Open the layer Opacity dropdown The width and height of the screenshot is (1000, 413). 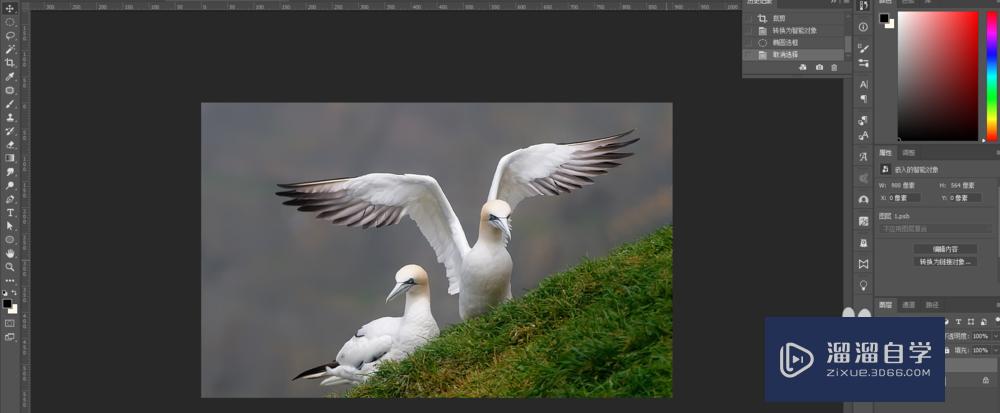[995, 336]
